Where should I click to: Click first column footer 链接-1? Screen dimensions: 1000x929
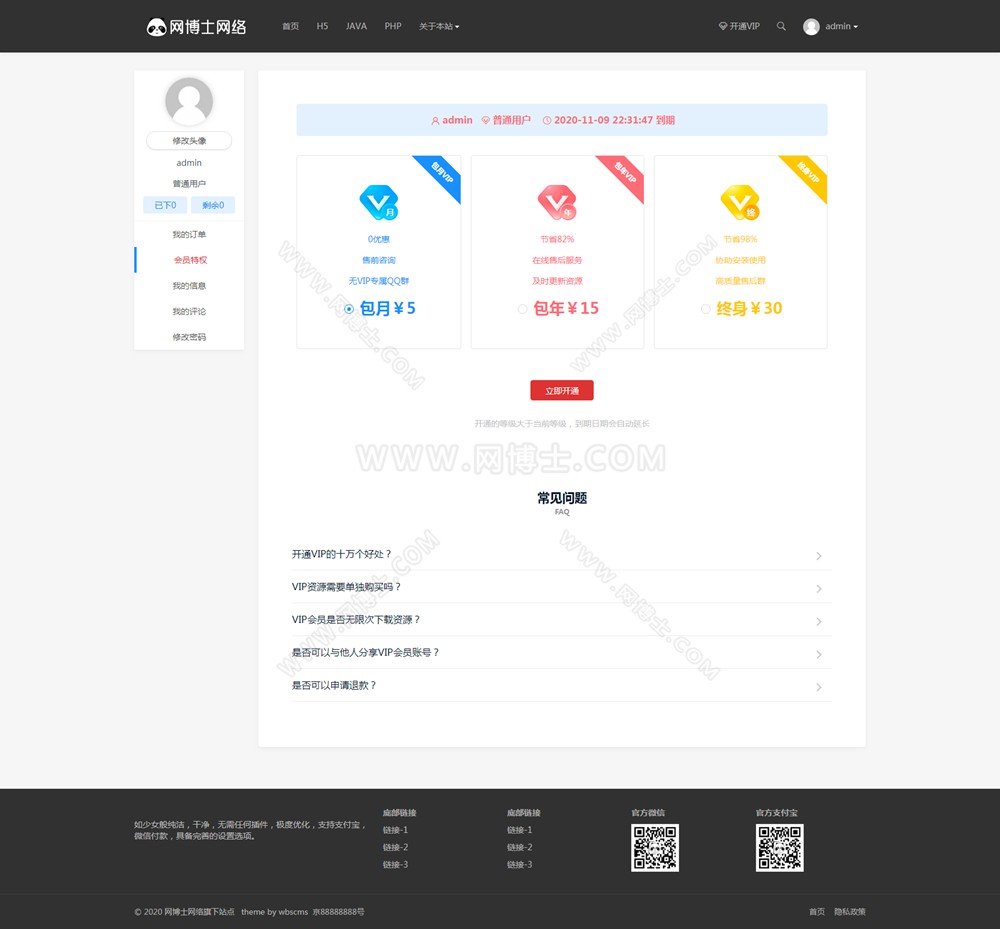coord(395,830)
